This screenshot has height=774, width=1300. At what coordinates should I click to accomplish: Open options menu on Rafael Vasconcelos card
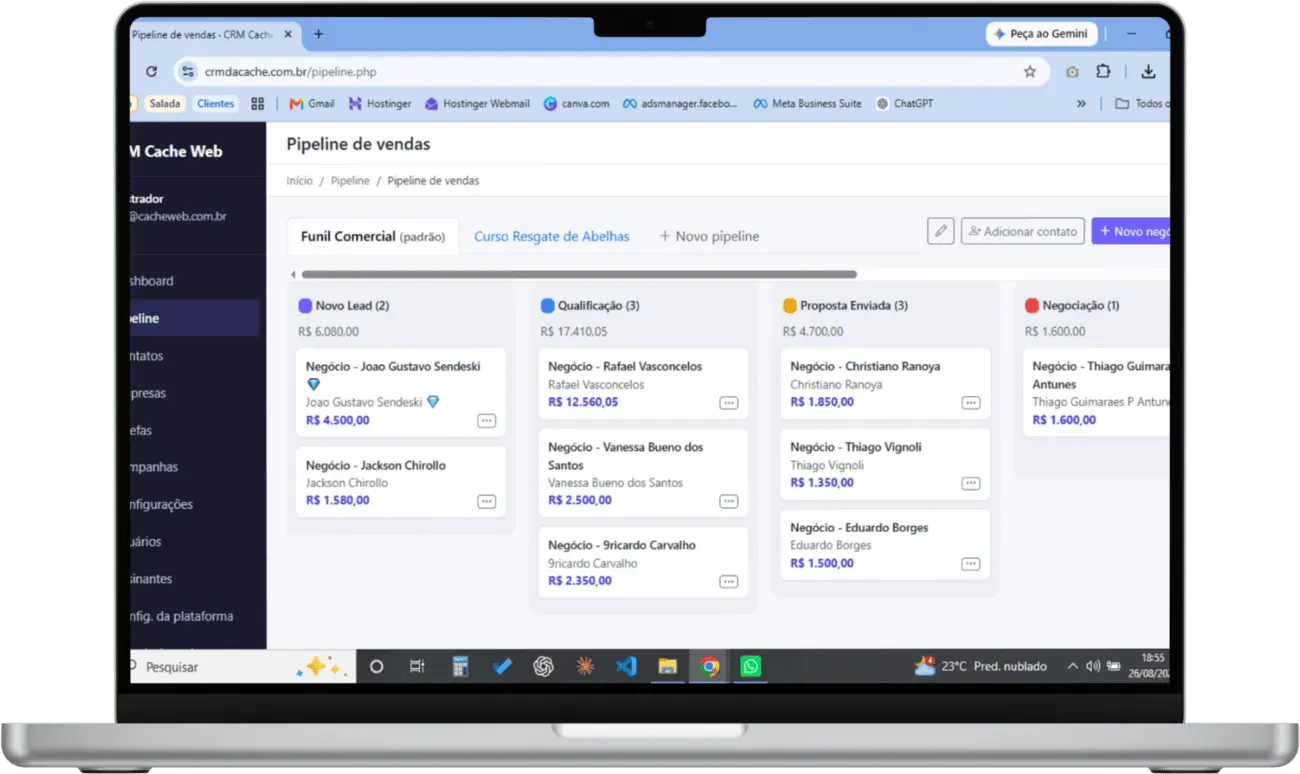[729, 403]
